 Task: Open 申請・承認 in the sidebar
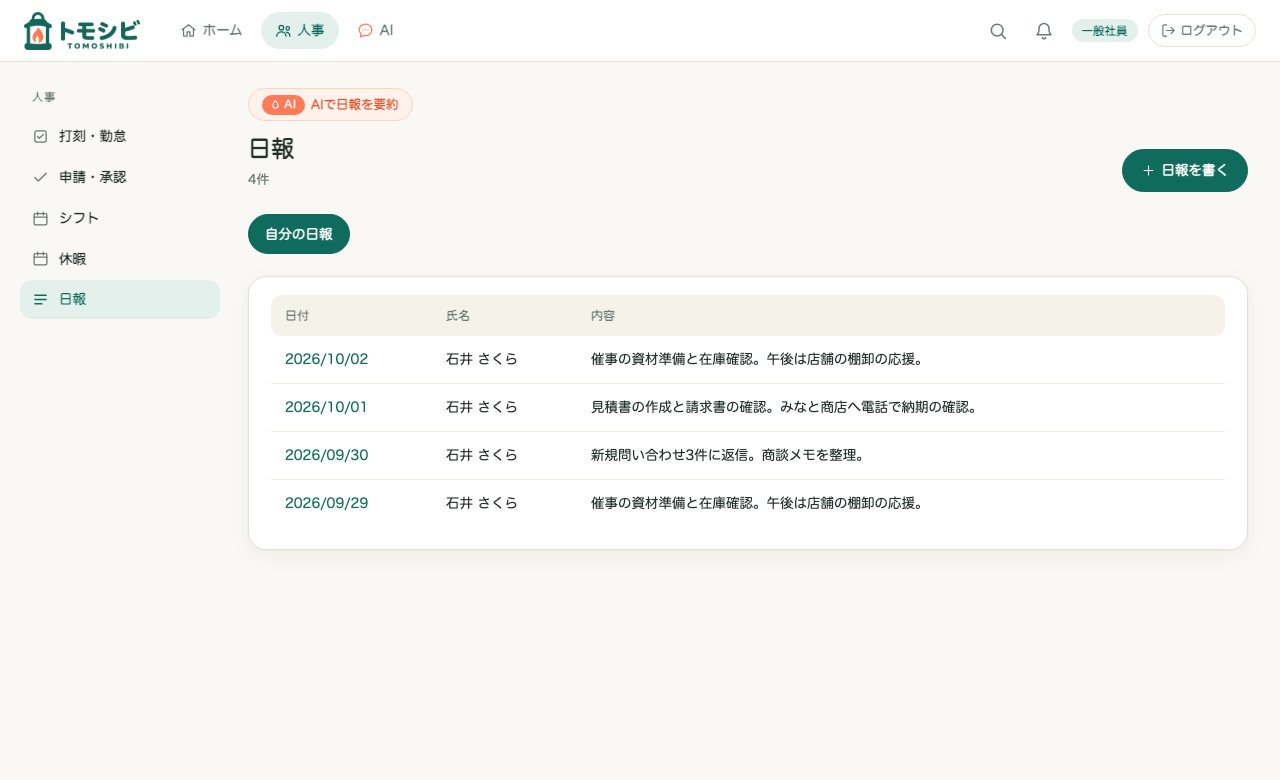click(120, 177)
